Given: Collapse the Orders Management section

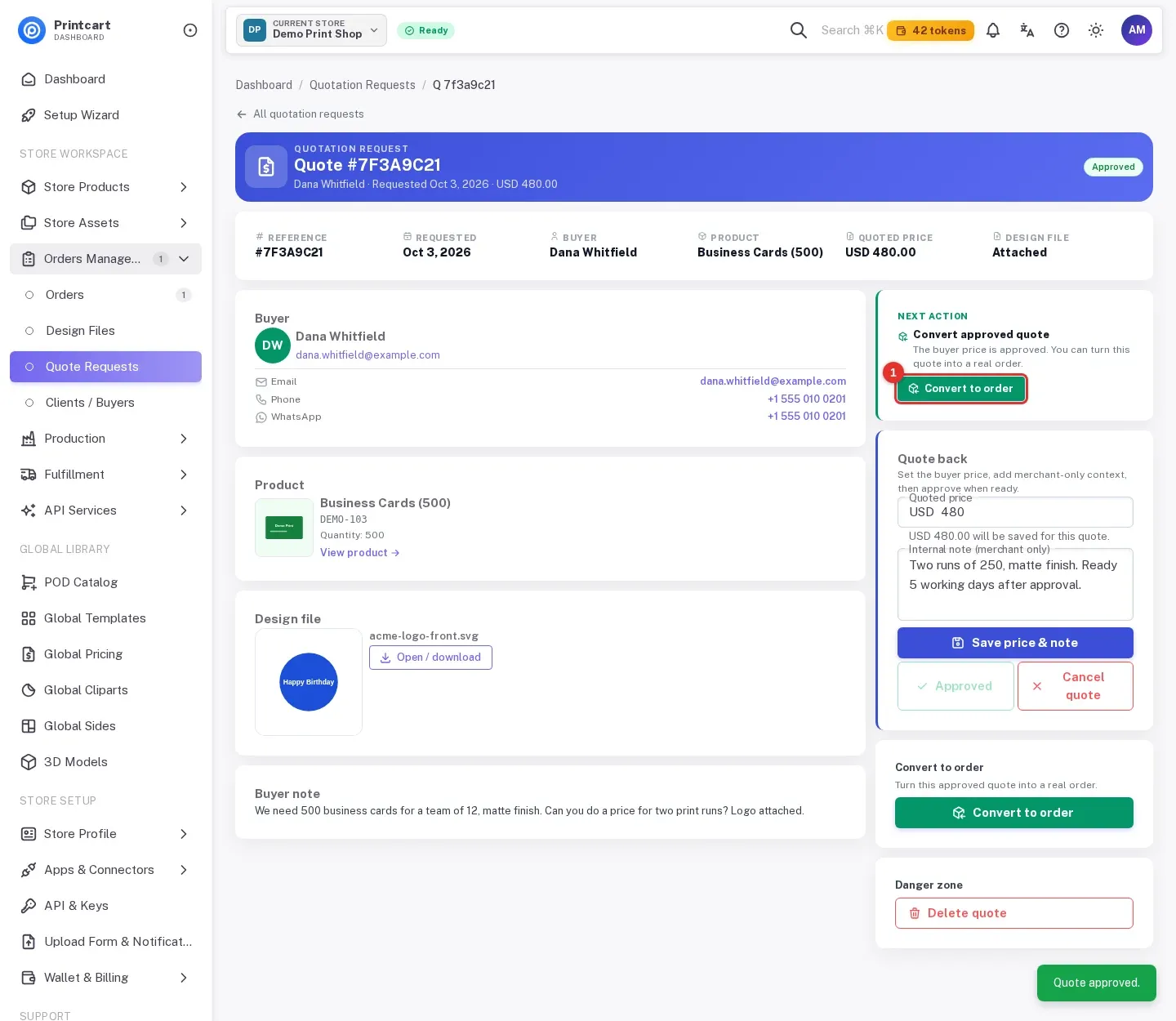Looking at the screenshot, I should [106, 259].
